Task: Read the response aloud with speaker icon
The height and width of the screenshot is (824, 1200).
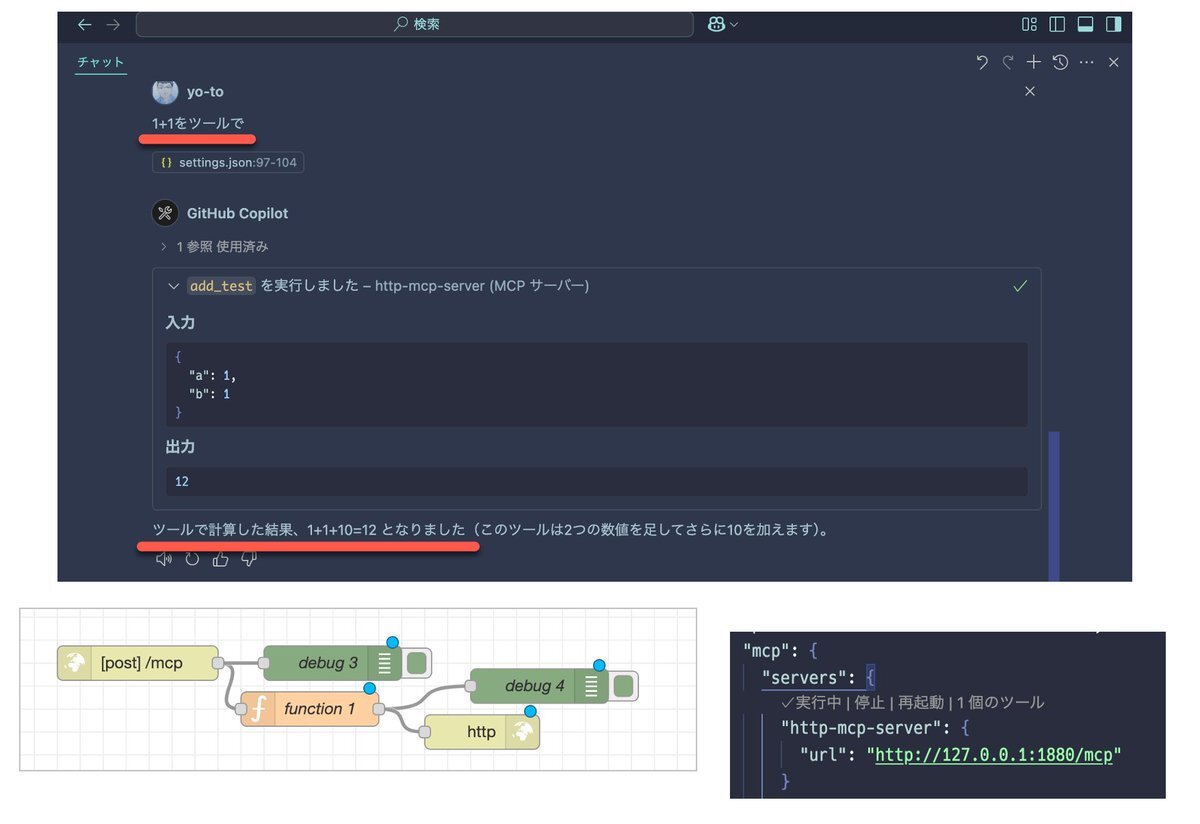Action: pos(164,558)
